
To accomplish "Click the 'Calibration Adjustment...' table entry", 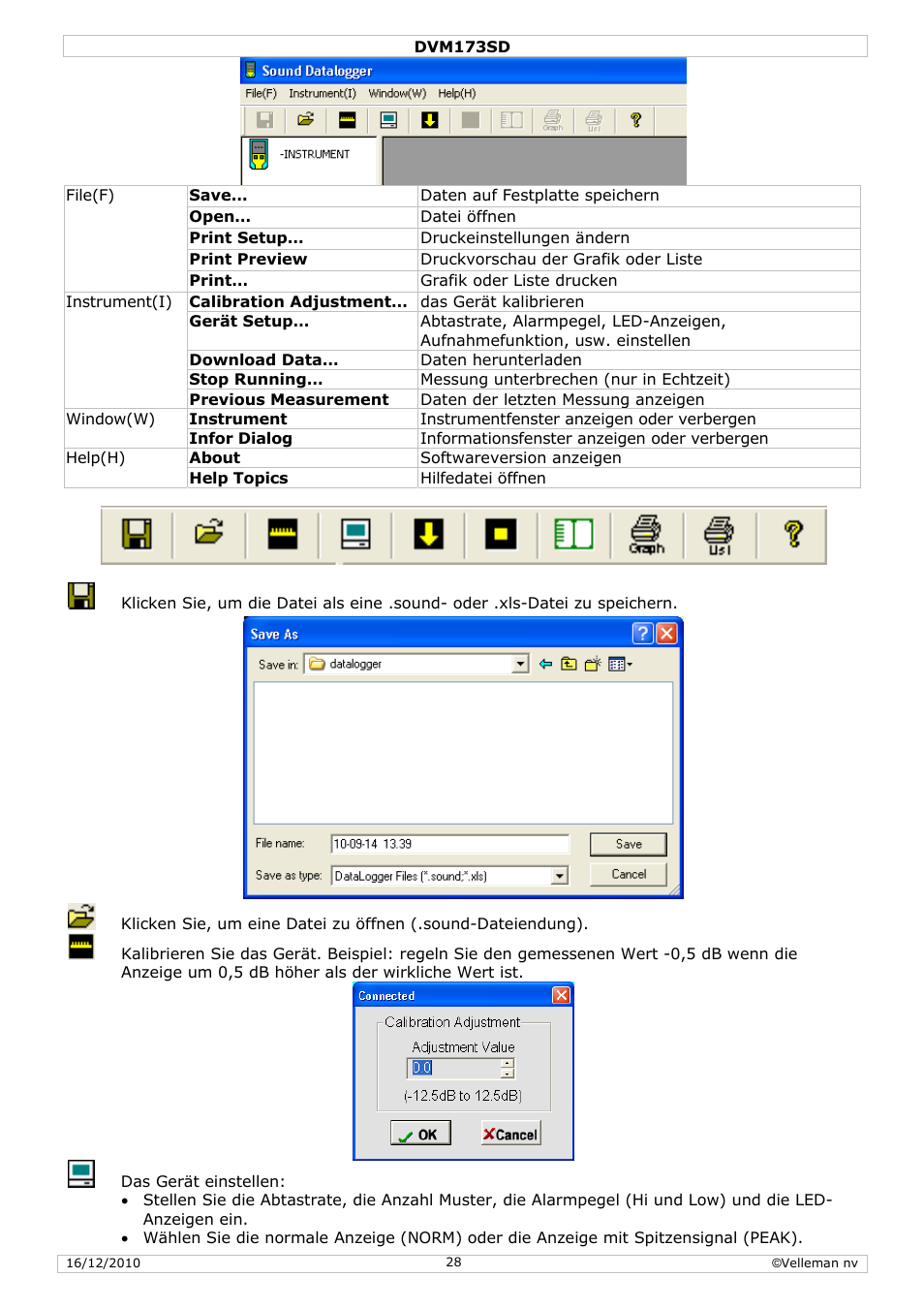I will [298, 301].
